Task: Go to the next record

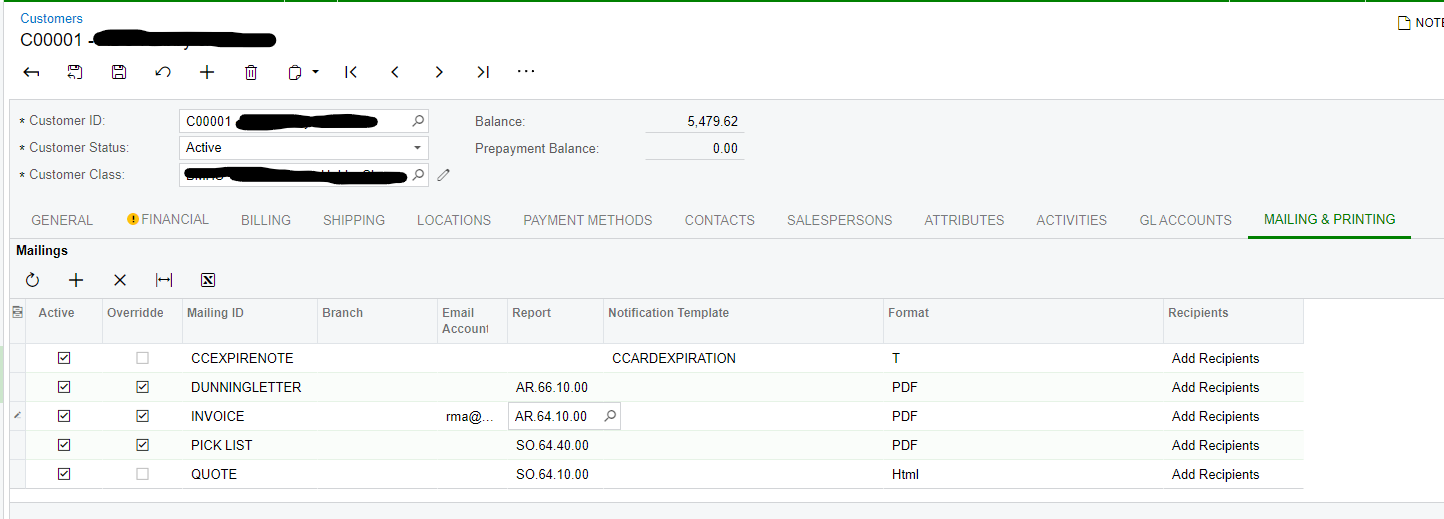Action: [x=439, y=72]
